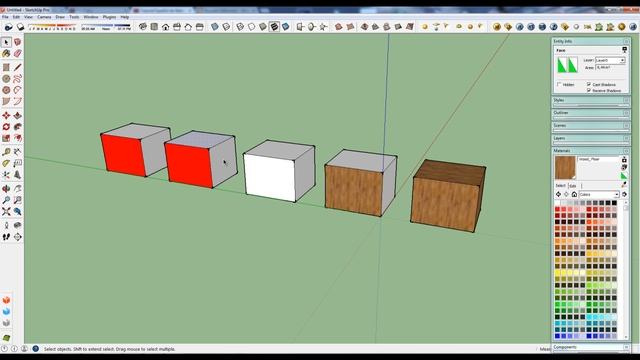Image resolution: width=640 pixels, height=360 pixels.
Task: Choose the Circle tool
Action: click(6, 78)
